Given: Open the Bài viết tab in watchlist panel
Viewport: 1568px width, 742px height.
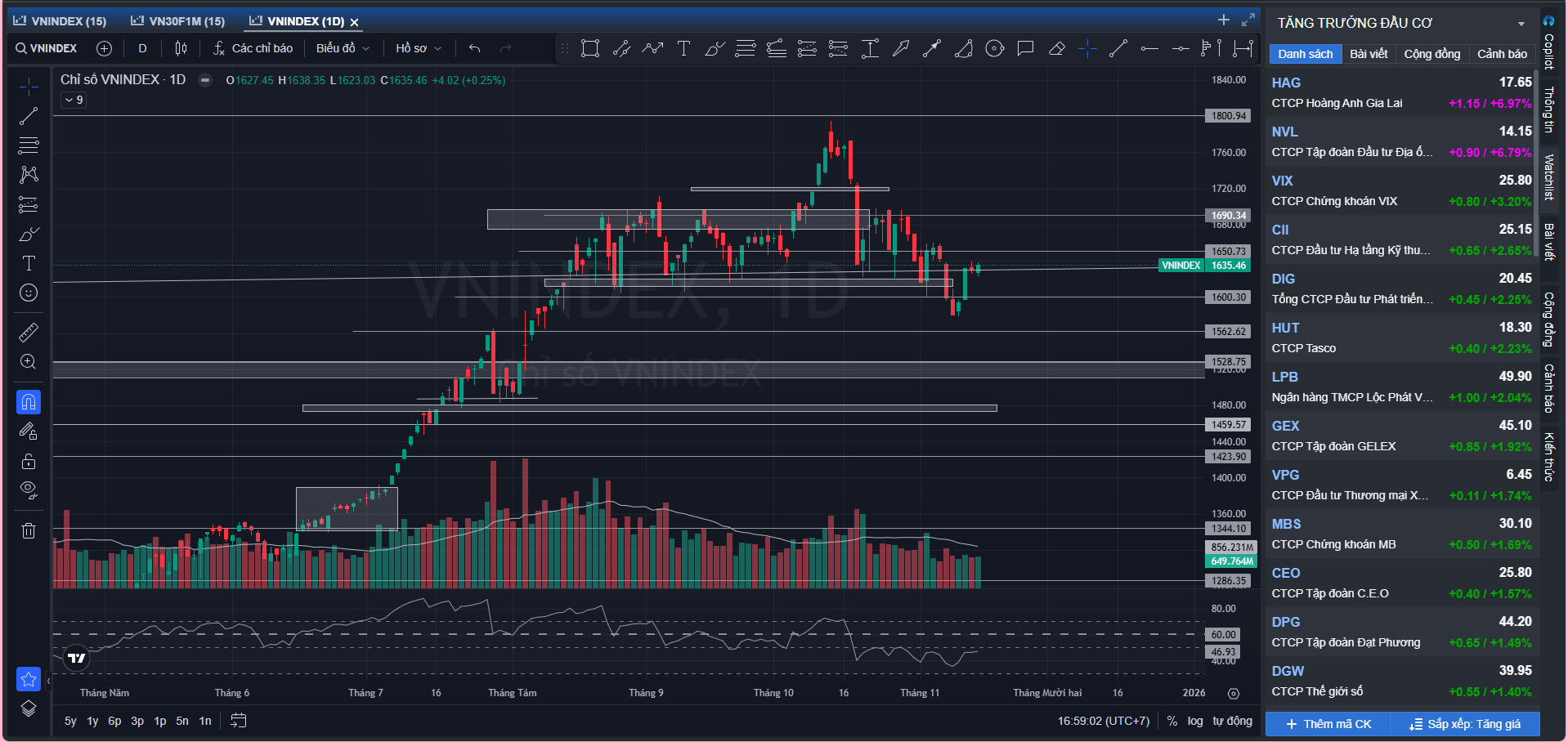Looking at the screenshot, I should click(1369, 54).
